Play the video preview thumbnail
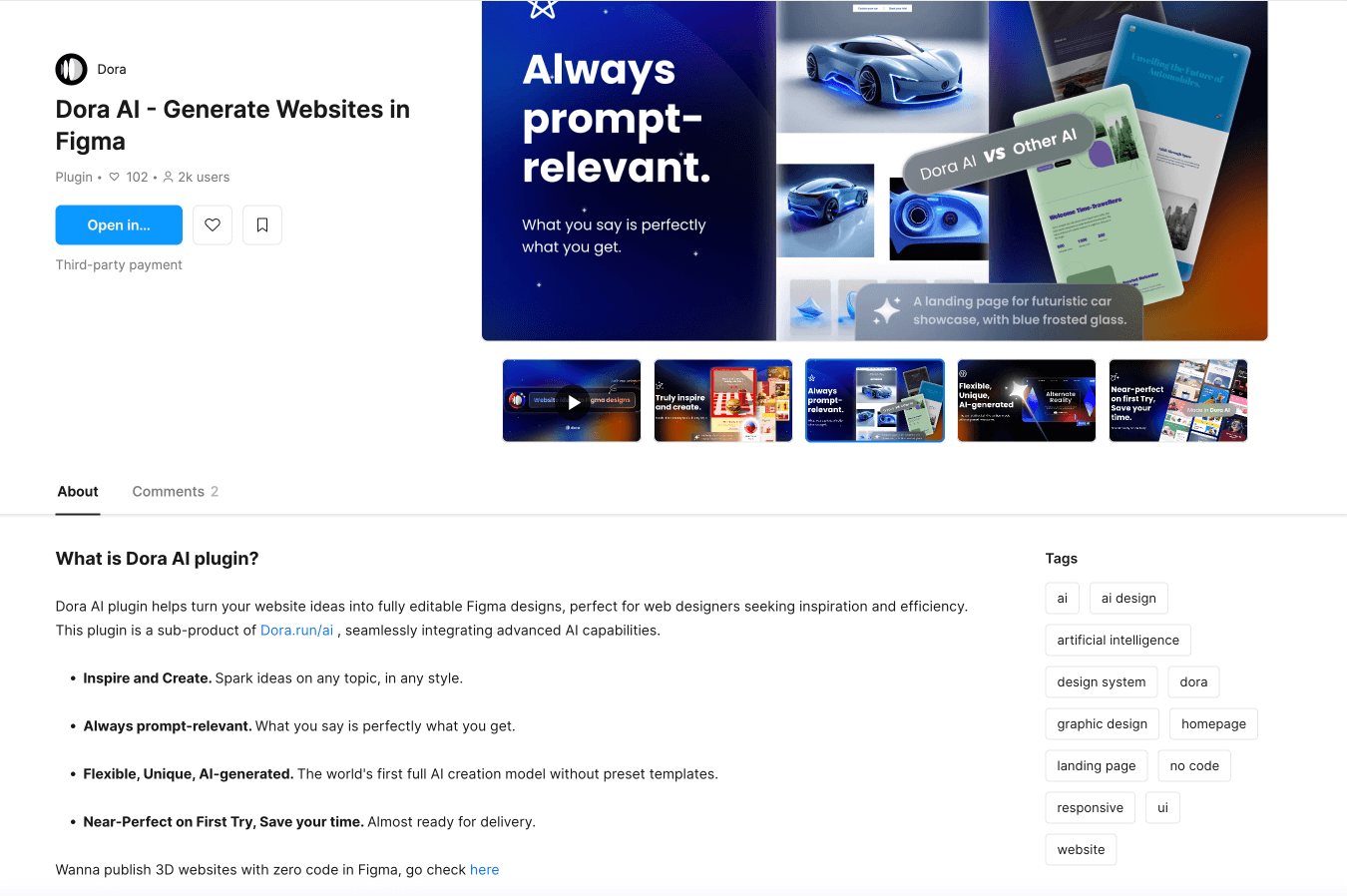1347x896 pixels. tap(572, 401)
